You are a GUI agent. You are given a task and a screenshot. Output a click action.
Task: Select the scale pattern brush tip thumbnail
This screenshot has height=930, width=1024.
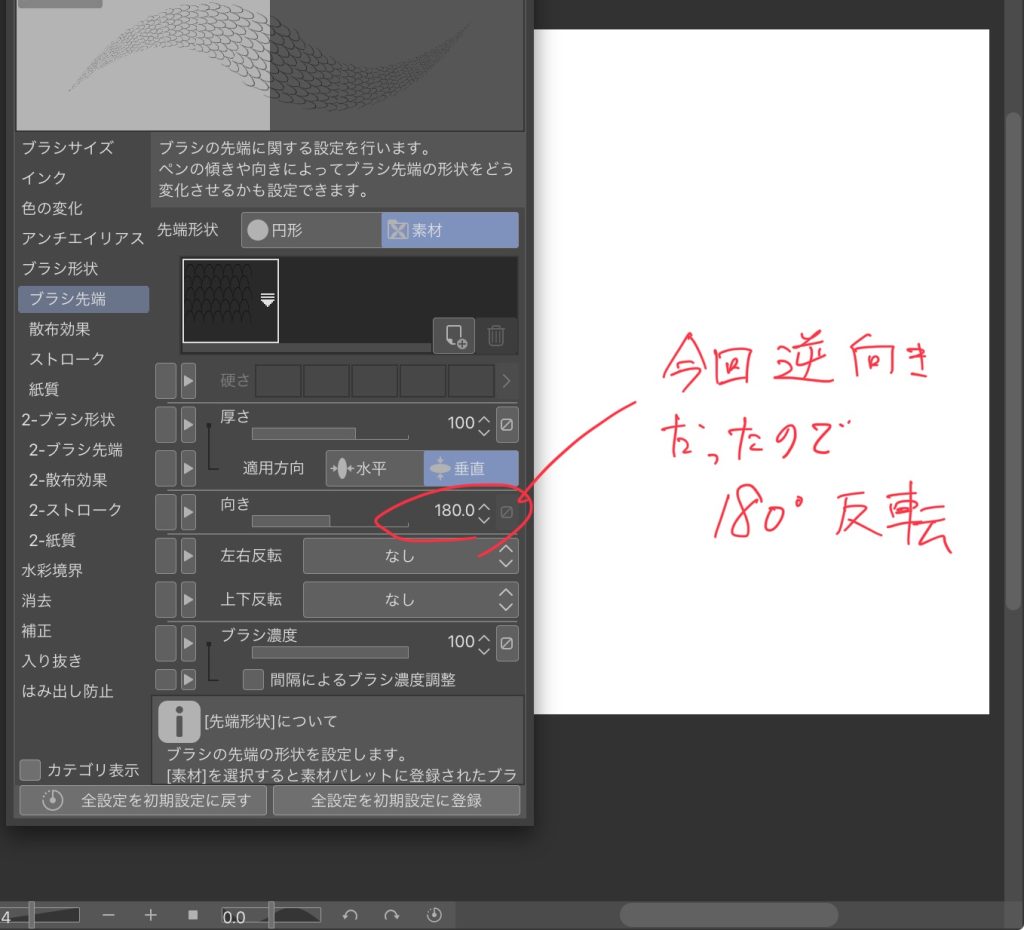pos(230,300)
